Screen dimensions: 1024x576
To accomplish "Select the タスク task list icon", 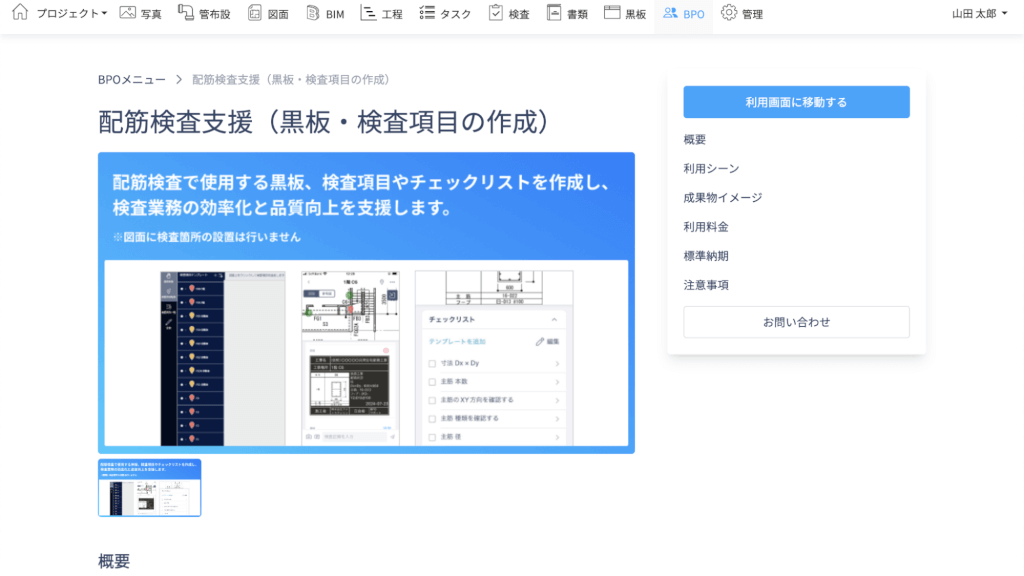I will [427, 13].
